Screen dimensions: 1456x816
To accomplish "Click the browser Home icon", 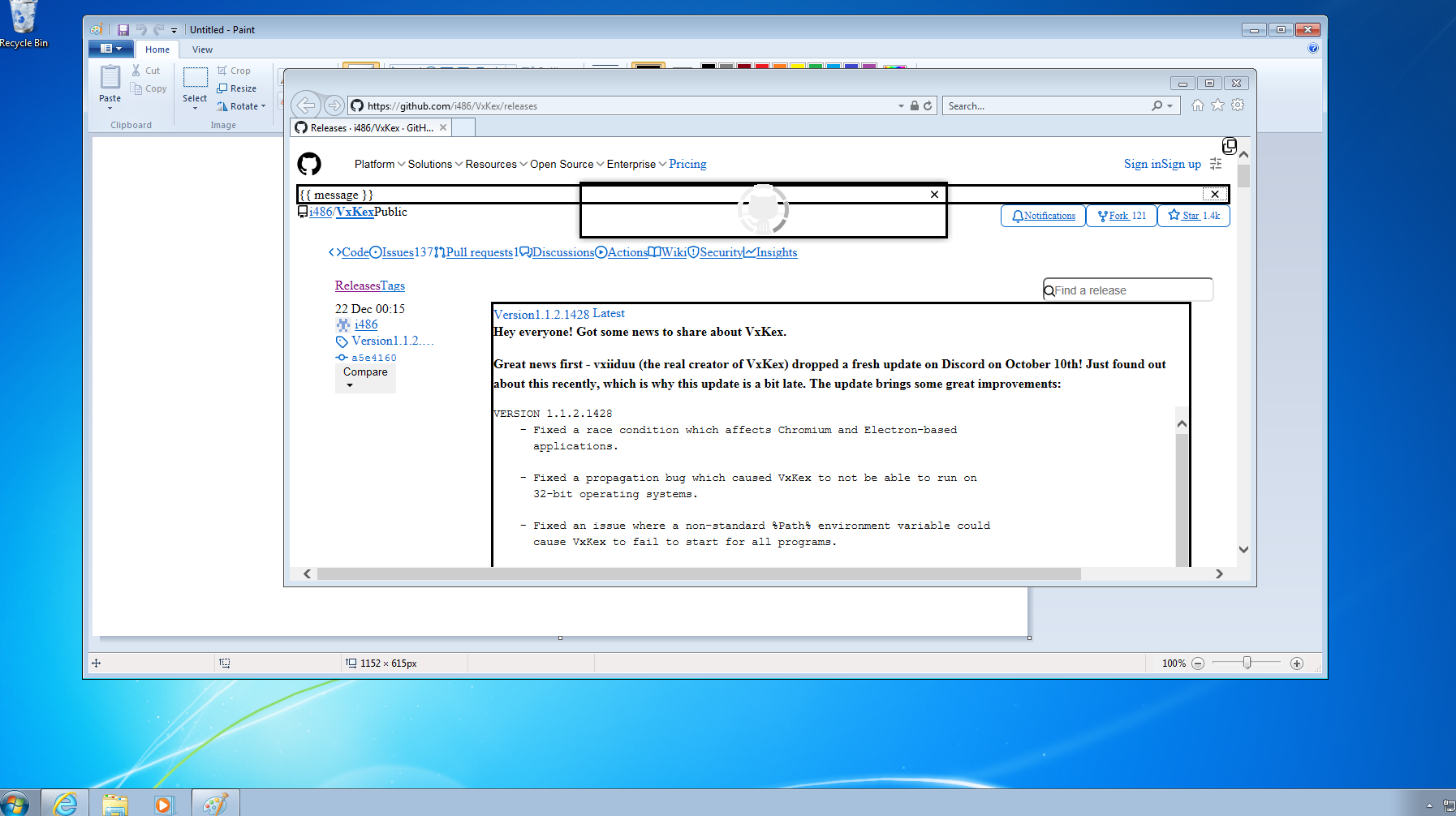I will point(1198,105).
